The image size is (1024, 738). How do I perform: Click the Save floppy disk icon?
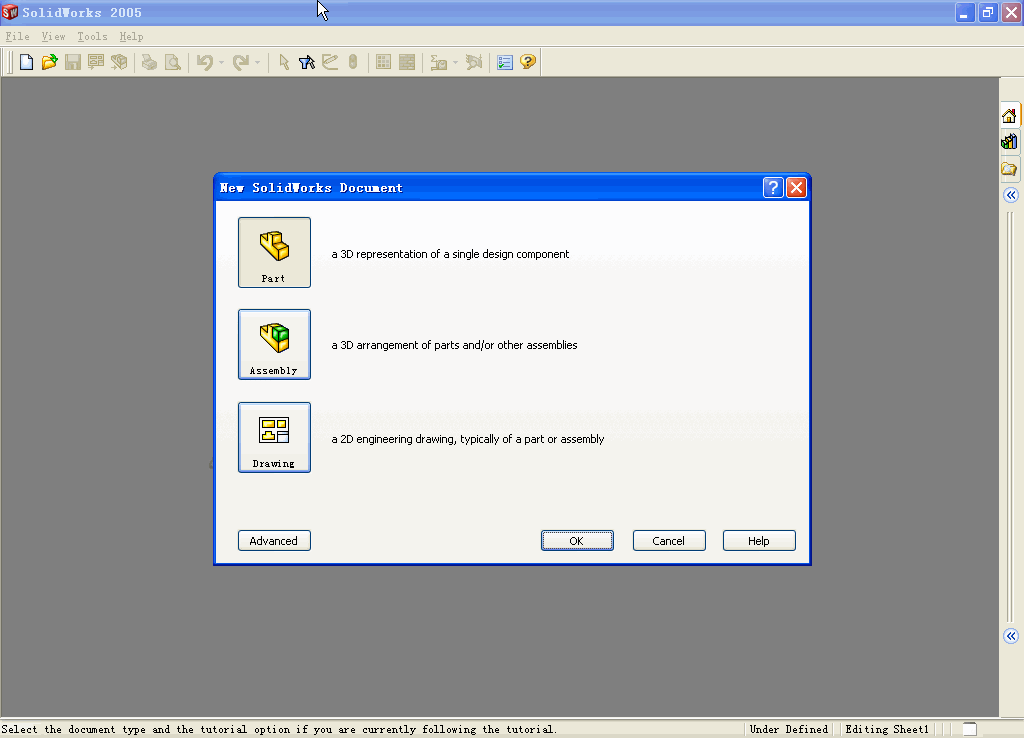pyautogui.click(x=73, y=62)
